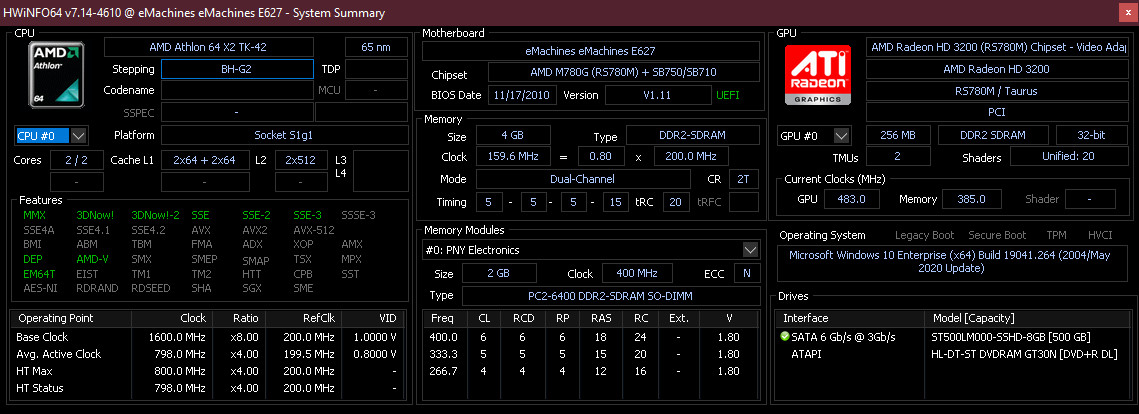Image resolution: width=1139 pixels, height=414 pixels.
Task: Click the 400.0 frequency timing row
Action: [x=591, y=337]
